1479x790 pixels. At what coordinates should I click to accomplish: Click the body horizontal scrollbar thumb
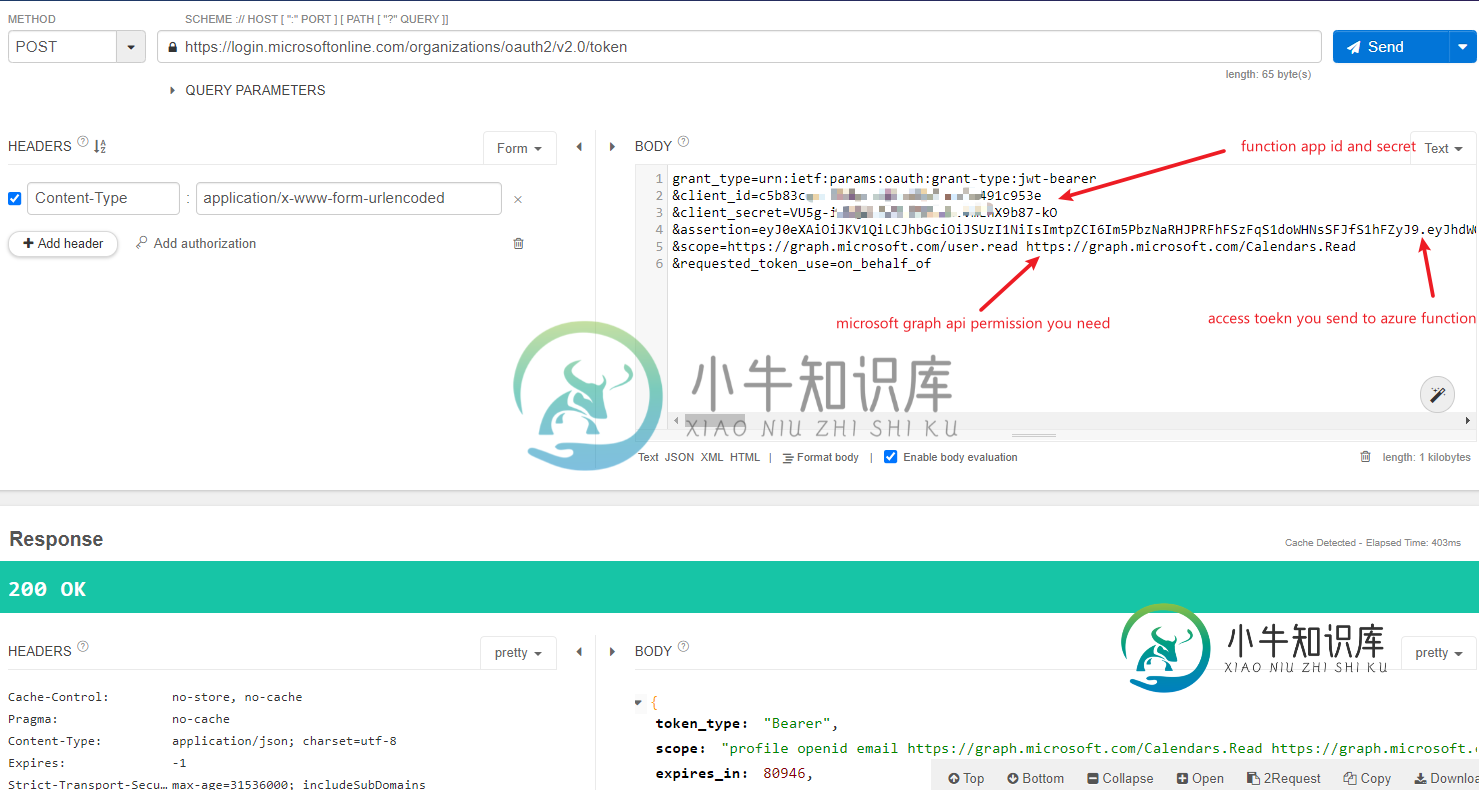[x=714, y=421]
